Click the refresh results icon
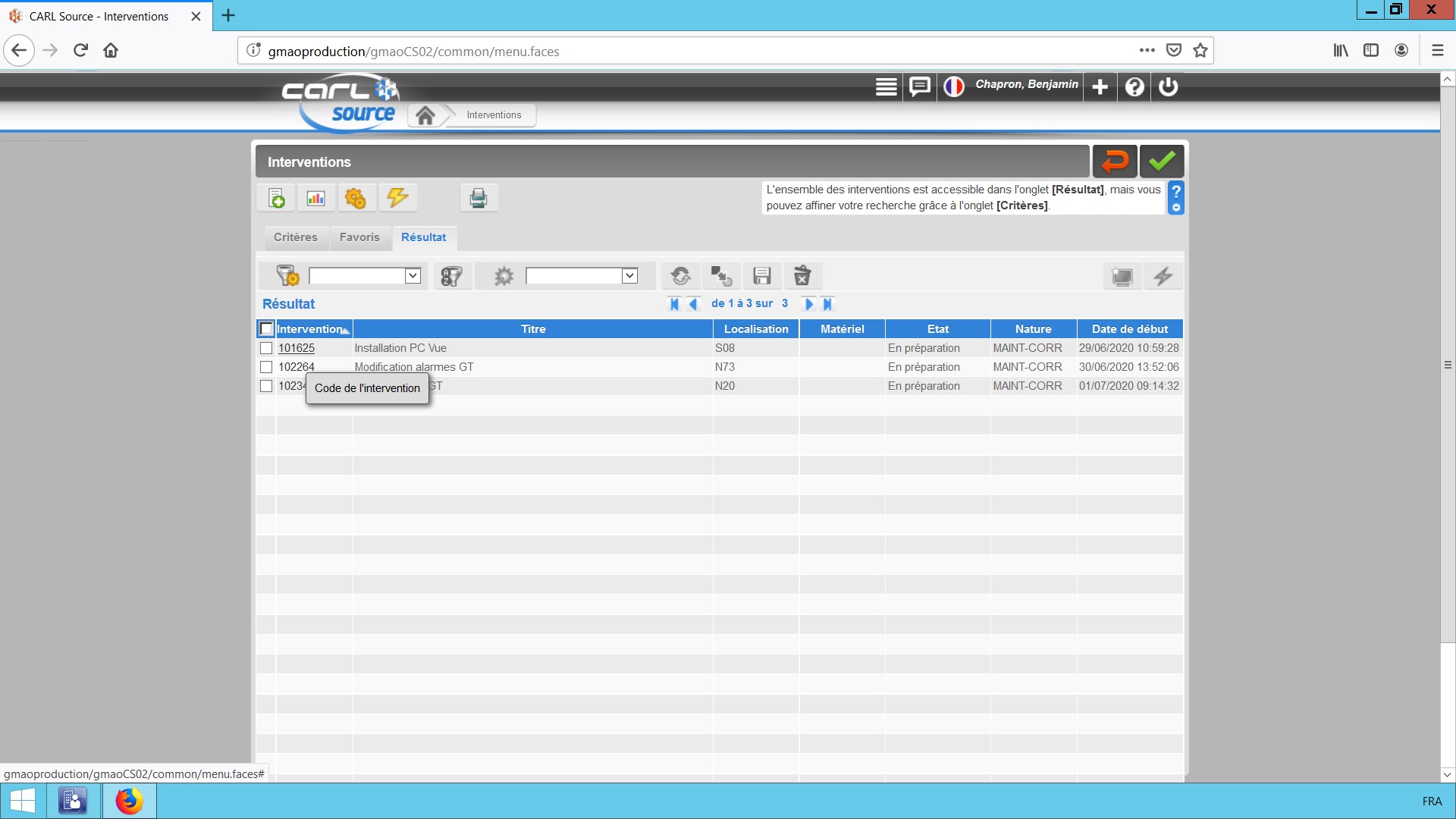Screen dimensions: 1456x819 680,276
